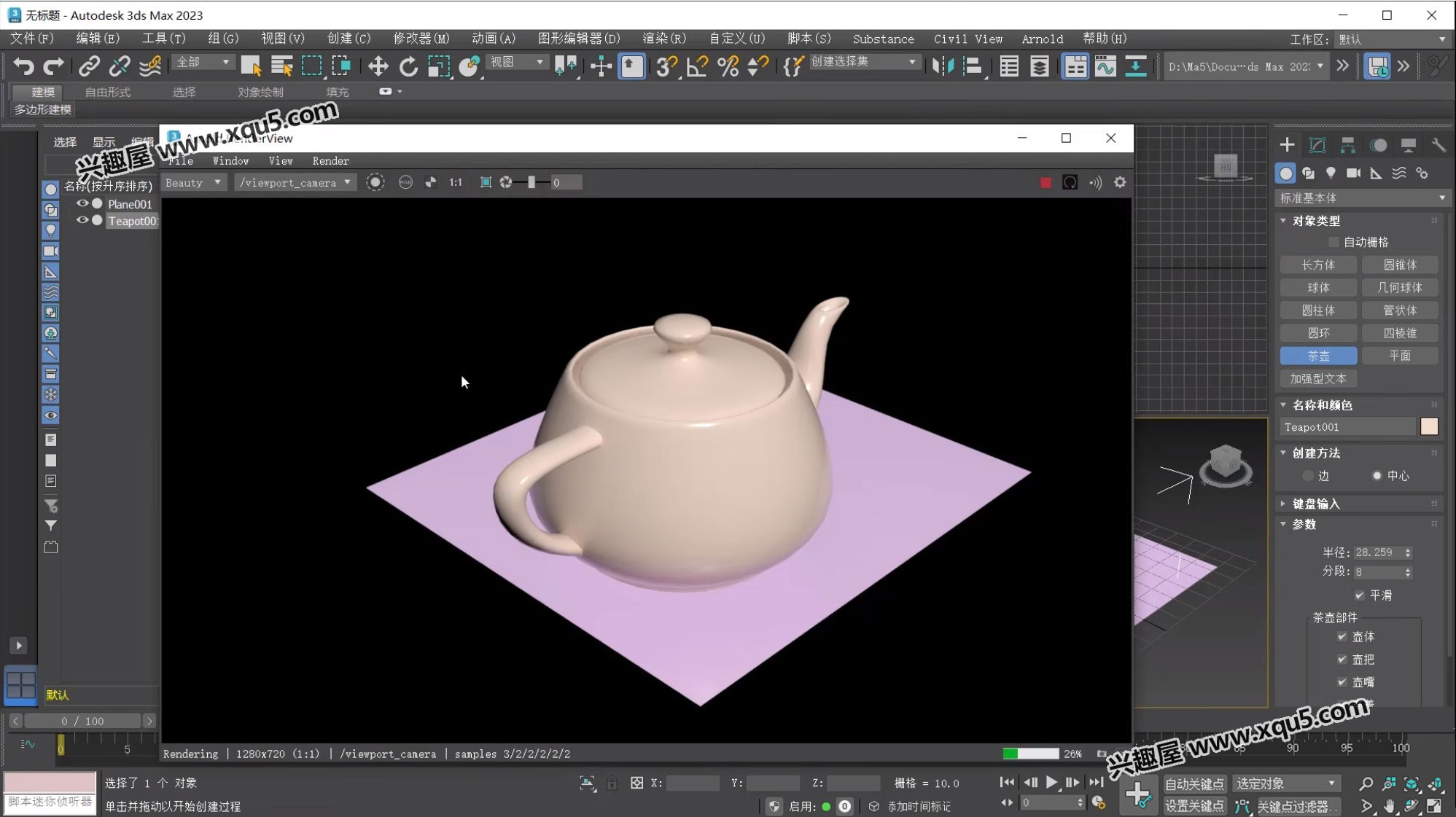Click the 茶壶 button

pyautogui.click(x=1318, y=356)
